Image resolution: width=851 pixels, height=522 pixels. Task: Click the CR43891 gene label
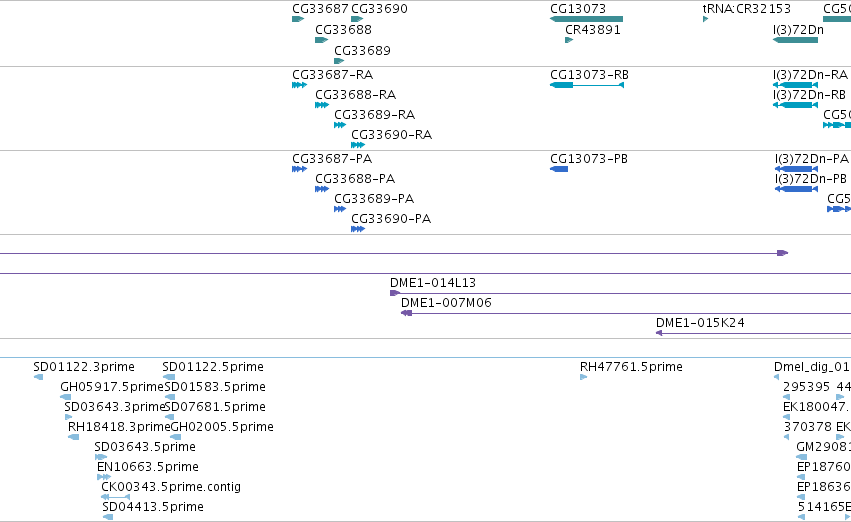[x=593, y=29]
